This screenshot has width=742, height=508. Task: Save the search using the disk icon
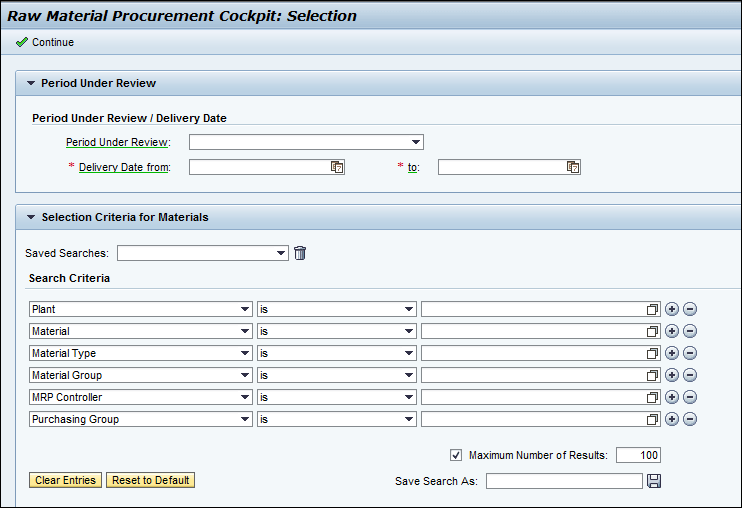coord(654,481)
